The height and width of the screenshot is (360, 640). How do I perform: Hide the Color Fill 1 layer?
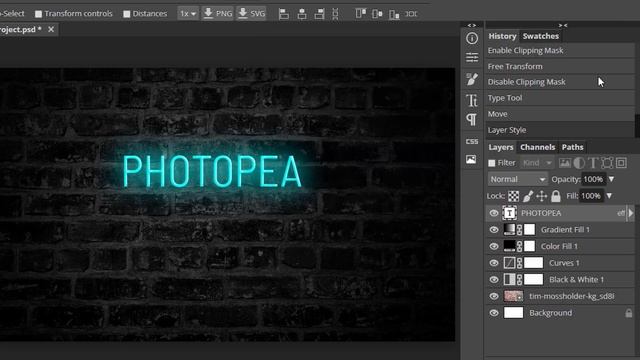493,246
